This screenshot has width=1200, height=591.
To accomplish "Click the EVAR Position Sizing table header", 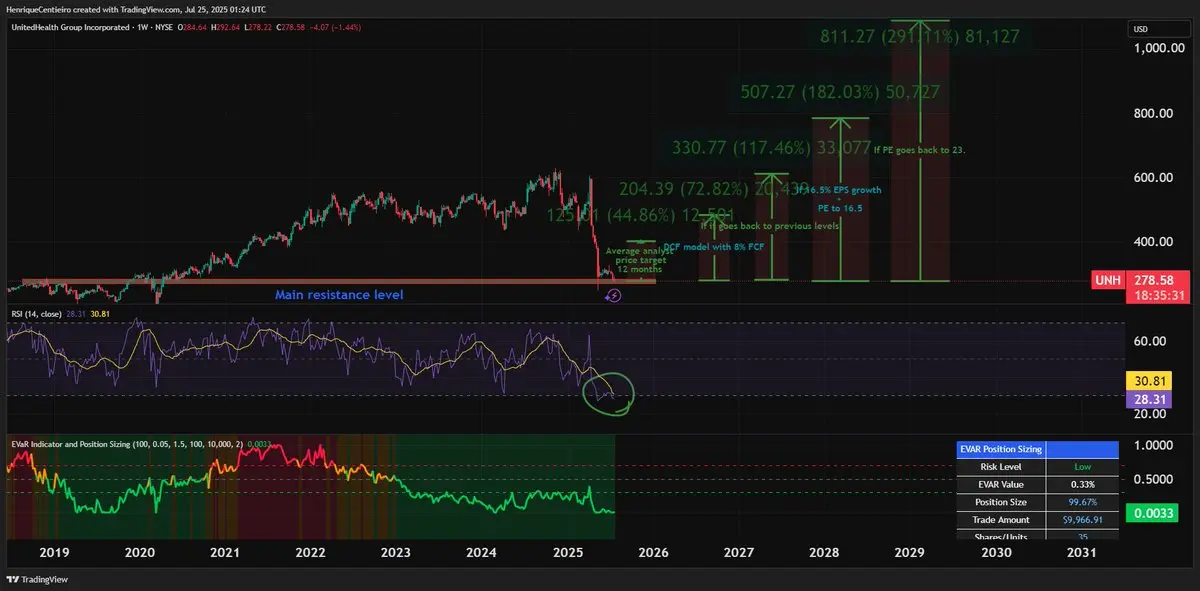I will click(1001, 450).
